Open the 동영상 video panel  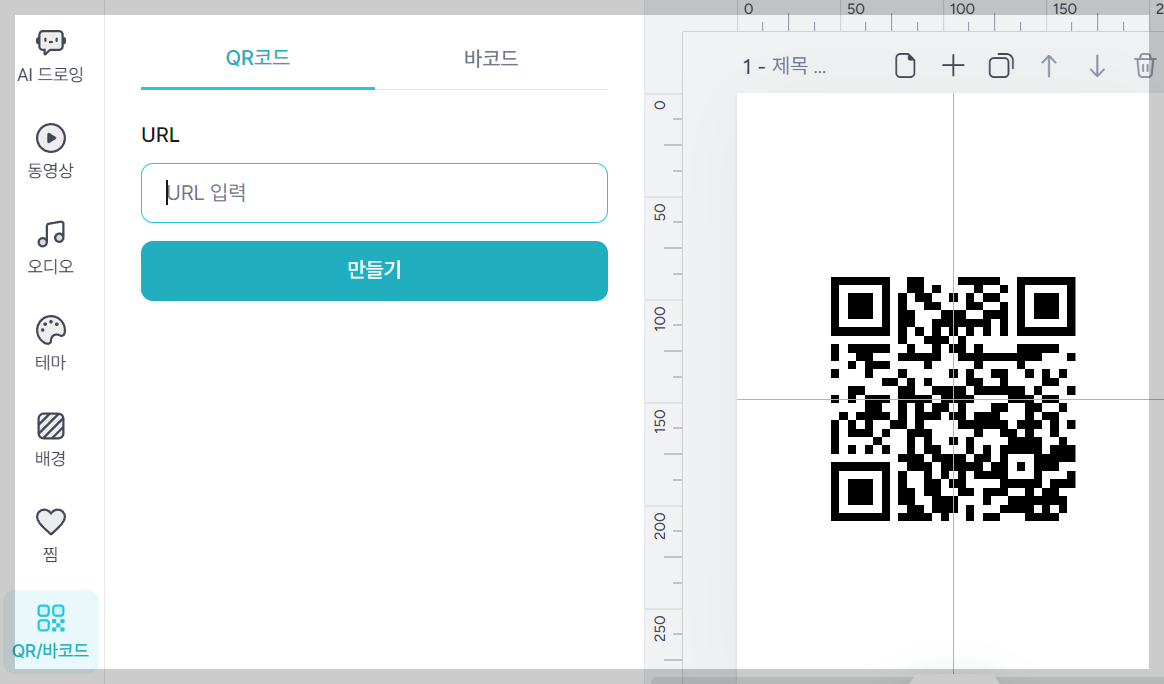tap(50, 152)
